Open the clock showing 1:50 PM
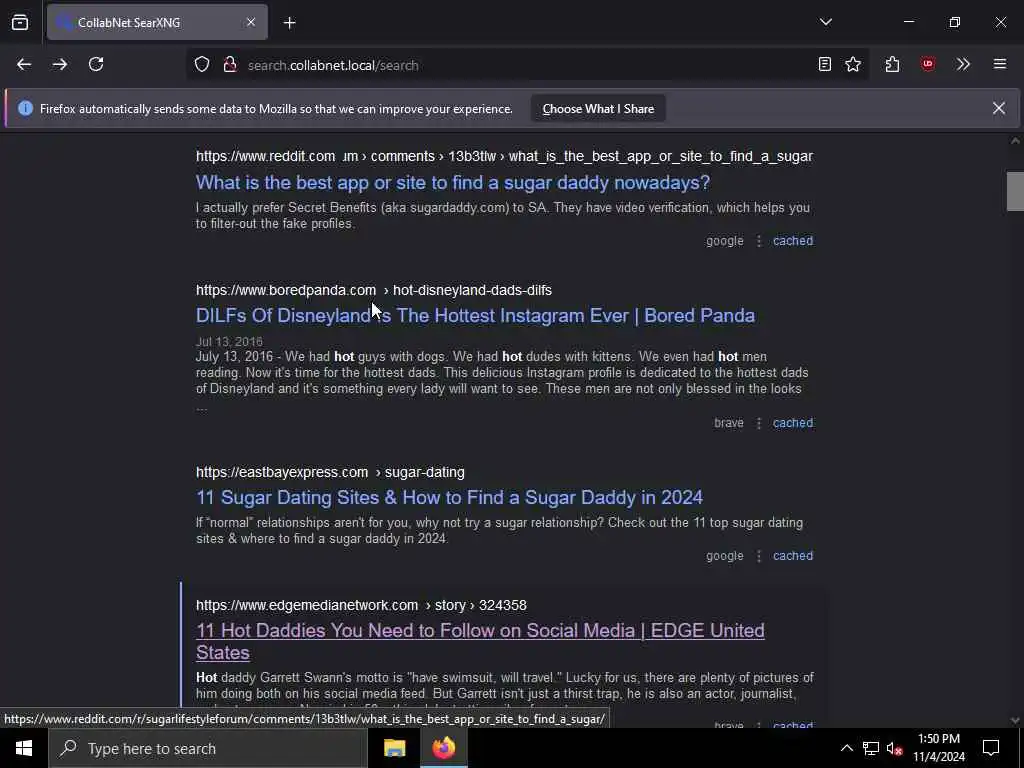 click(x=939, y=748)
